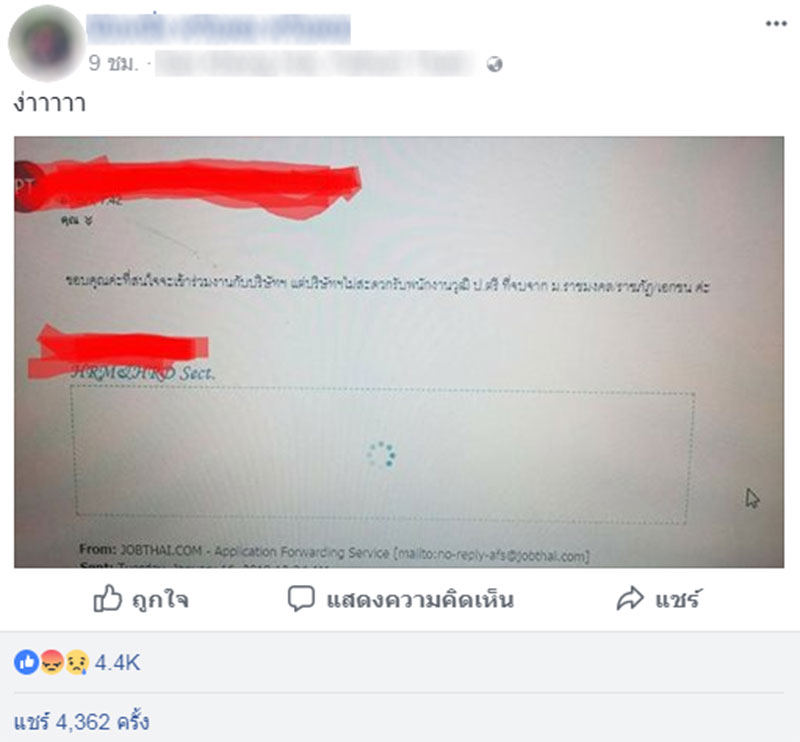Open the 9 ชม. post timestamp
Viewport: 800px width, 742px height.
pyautogui.click(x=113, y=64)
